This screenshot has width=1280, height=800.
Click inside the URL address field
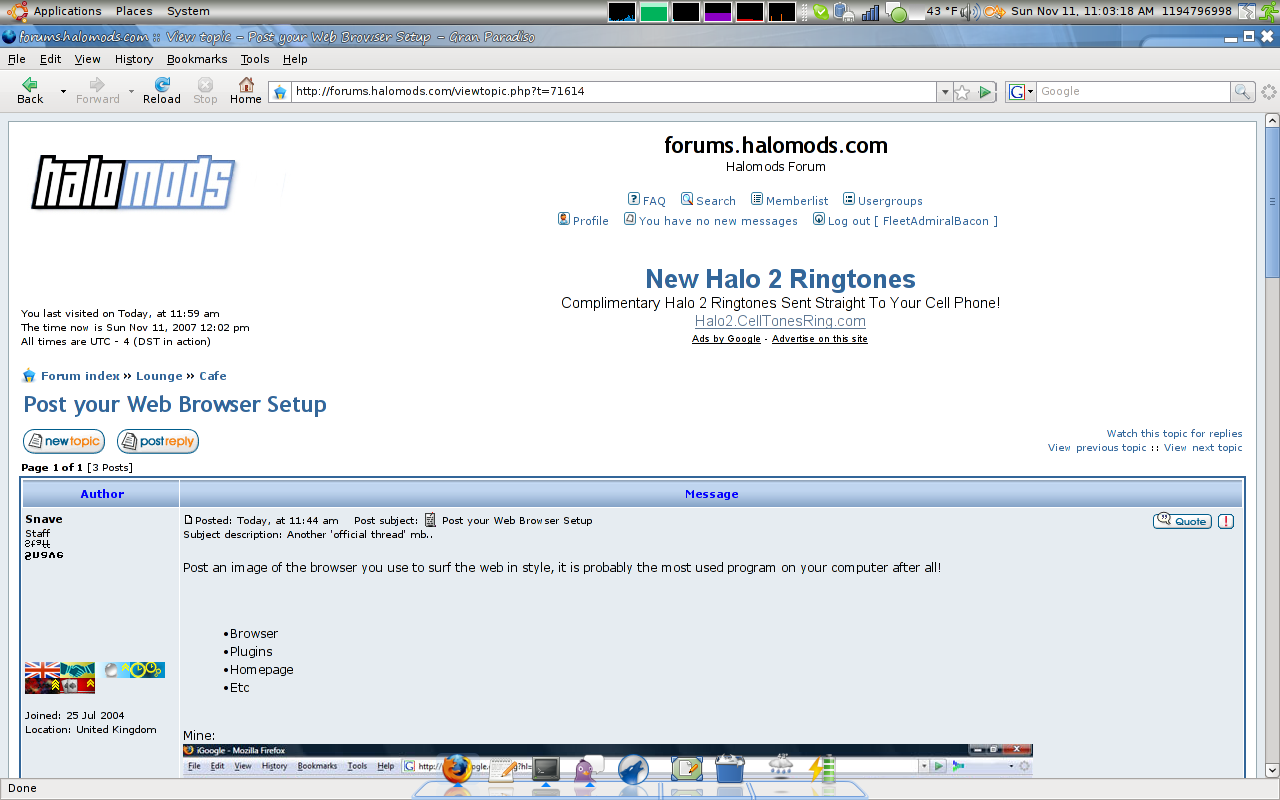tap(613, 92)
